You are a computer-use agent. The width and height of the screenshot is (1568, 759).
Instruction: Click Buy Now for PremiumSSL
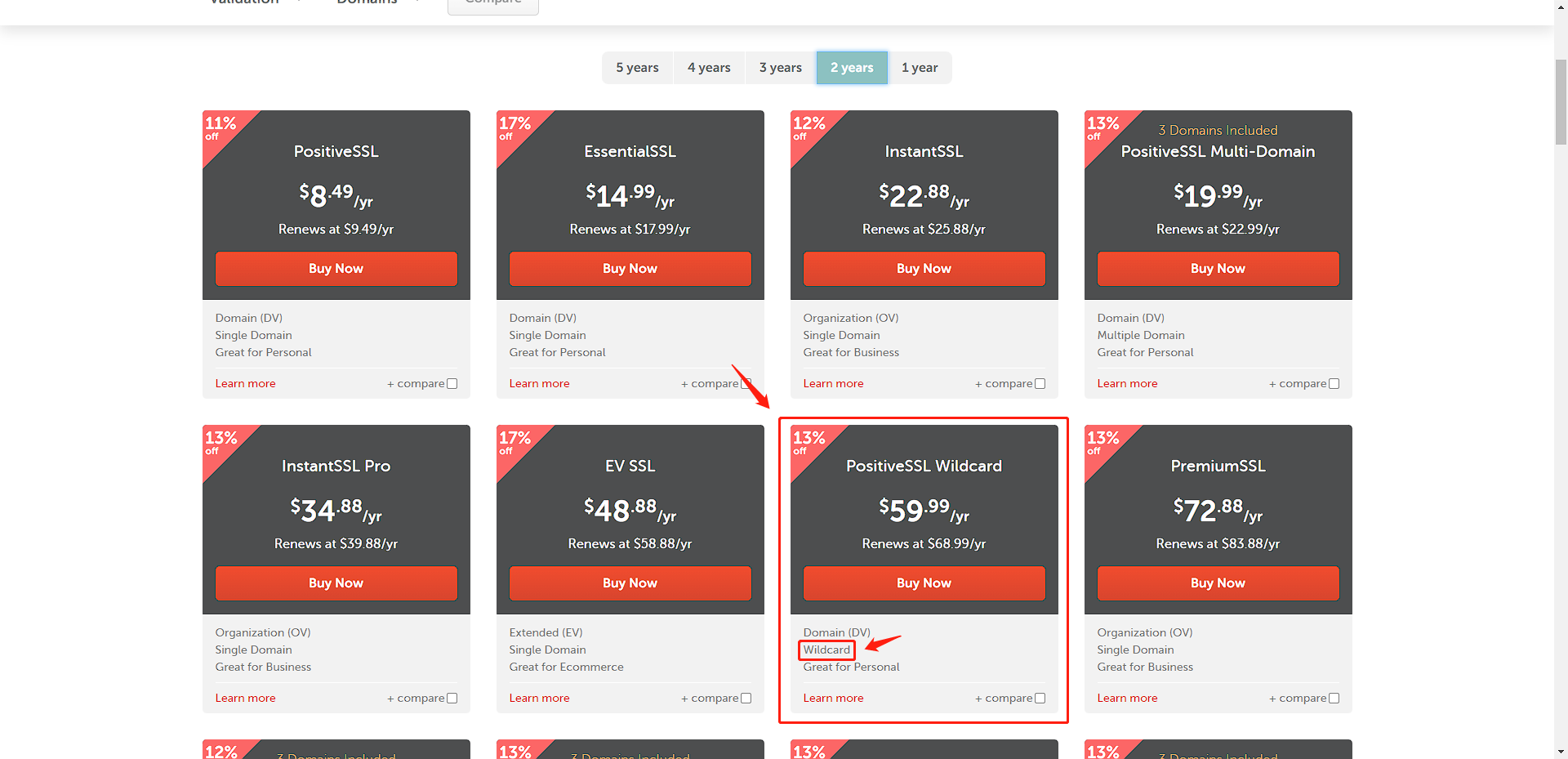pyautogui.click(x=1218, y=583)
